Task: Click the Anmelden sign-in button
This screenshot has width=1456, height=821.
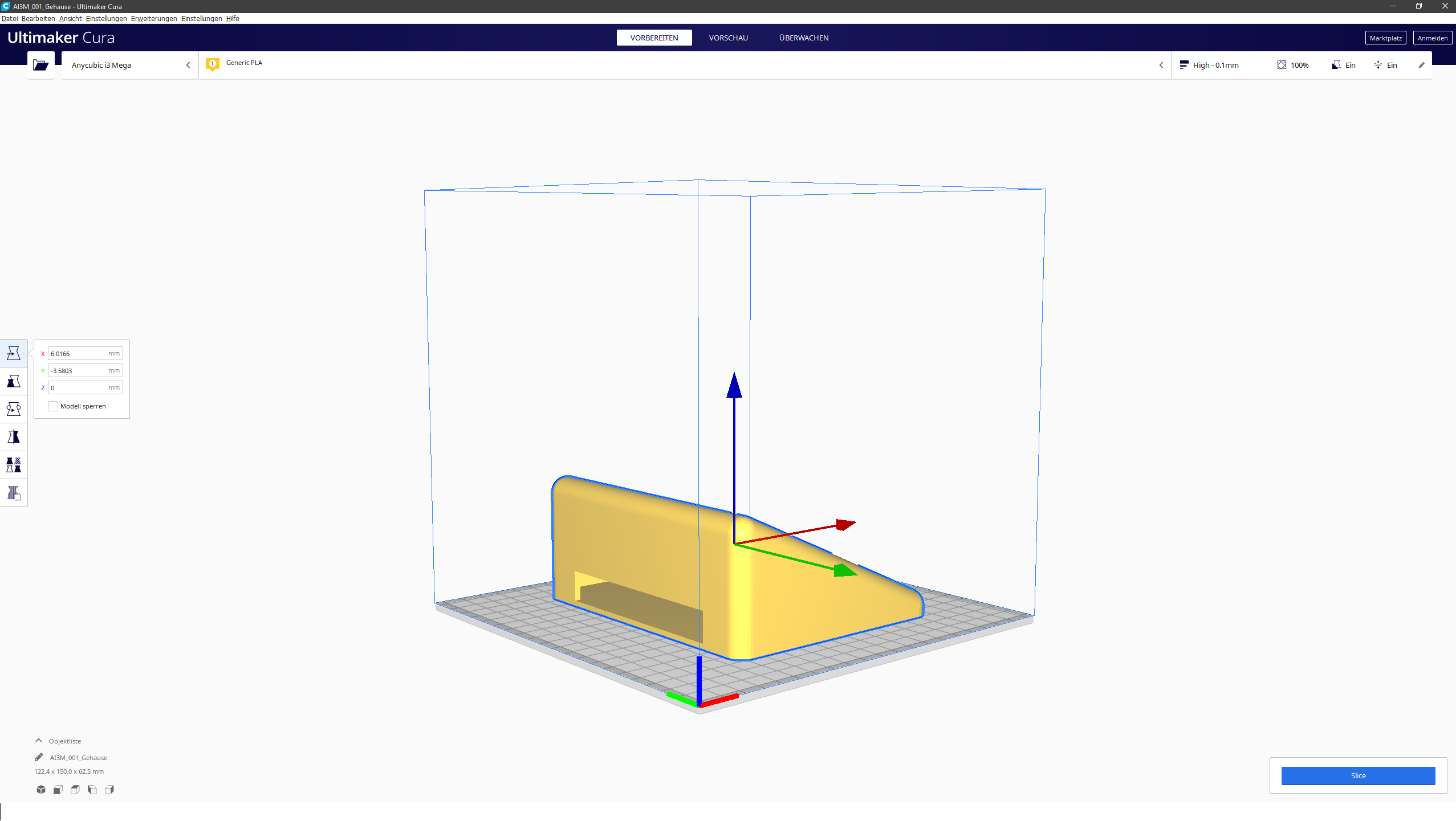Action: coord(1432,38)
